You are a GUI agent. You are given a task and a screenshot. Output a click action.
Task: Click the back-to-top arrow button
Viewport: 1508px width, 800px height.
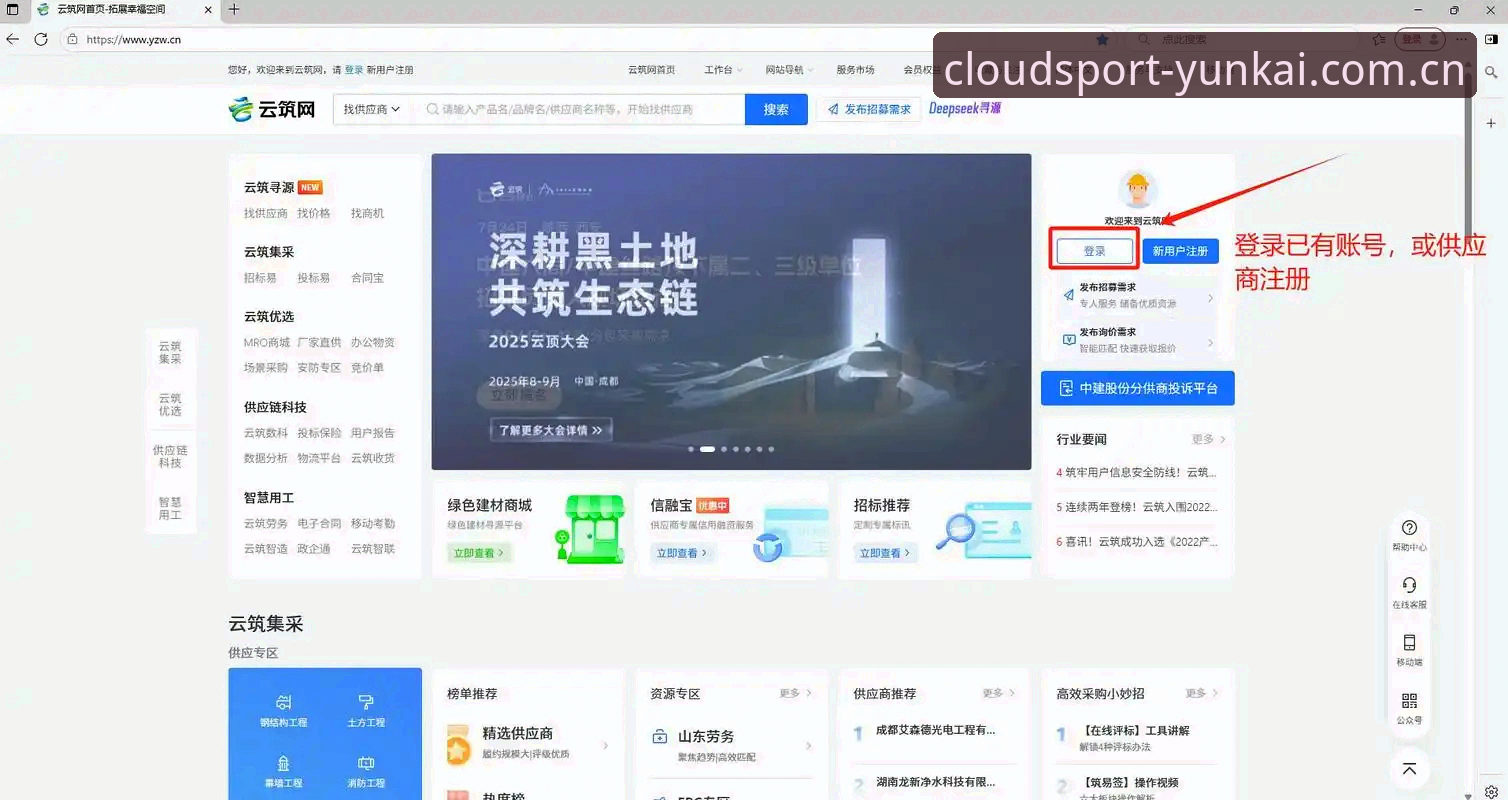1409,769
